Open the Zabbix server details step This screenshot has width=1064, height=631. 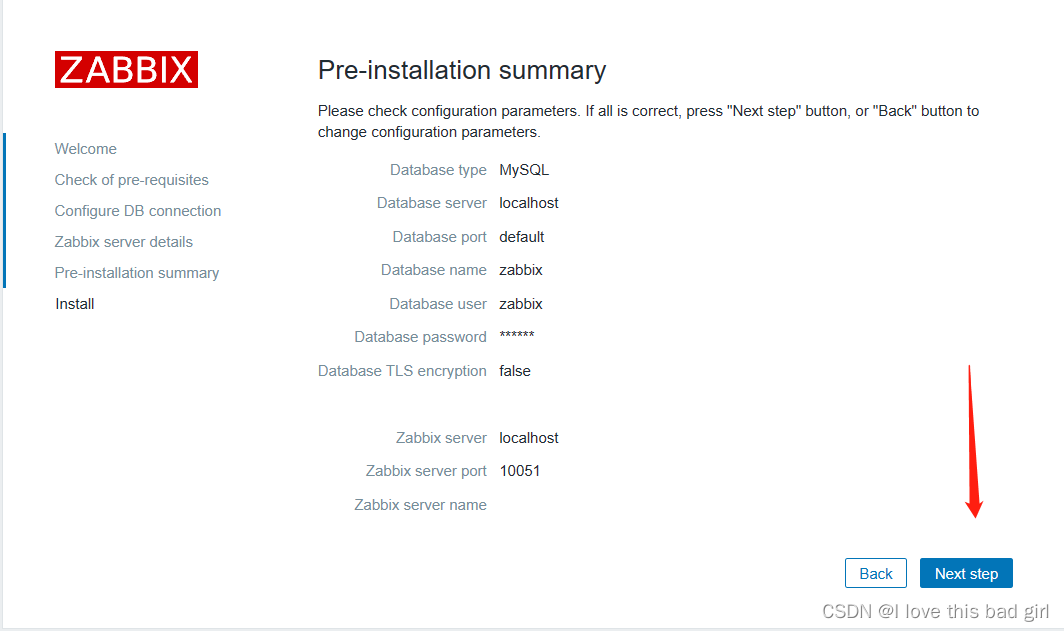[123, 241]
